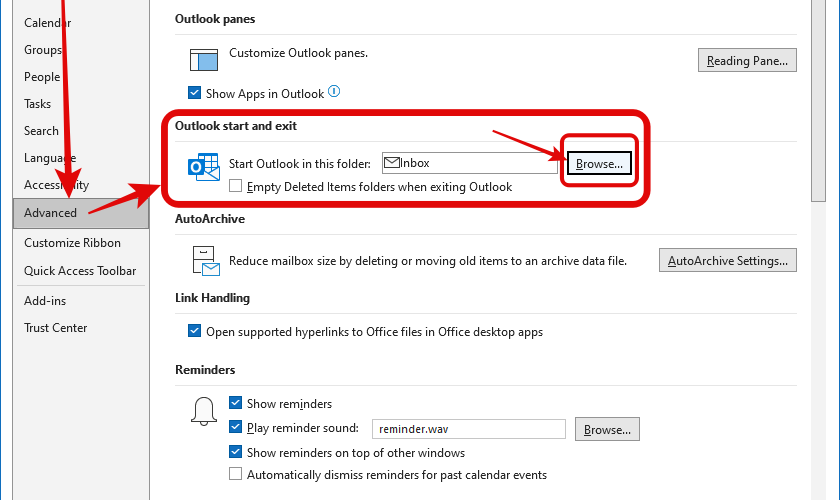
Task: Toggle the Show Apps in Outlook checkbox
Action: click(194, 93)
